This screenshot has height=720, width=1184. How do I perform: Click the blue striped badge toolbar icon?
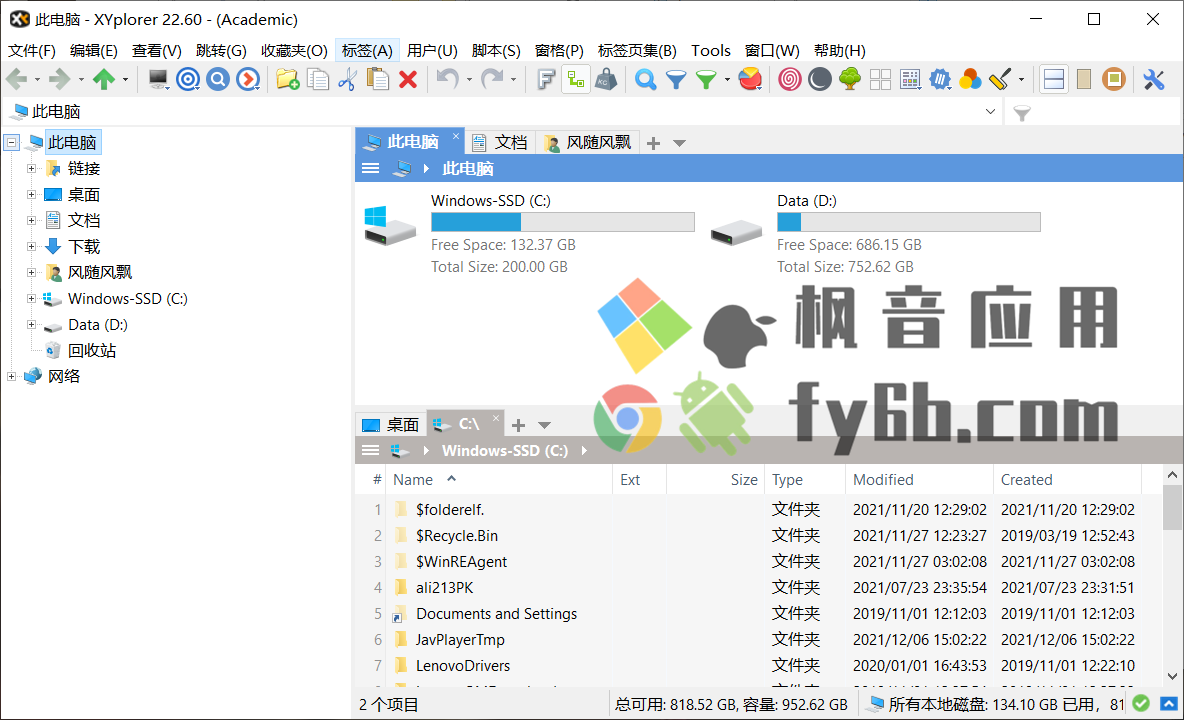coord(940,79)
